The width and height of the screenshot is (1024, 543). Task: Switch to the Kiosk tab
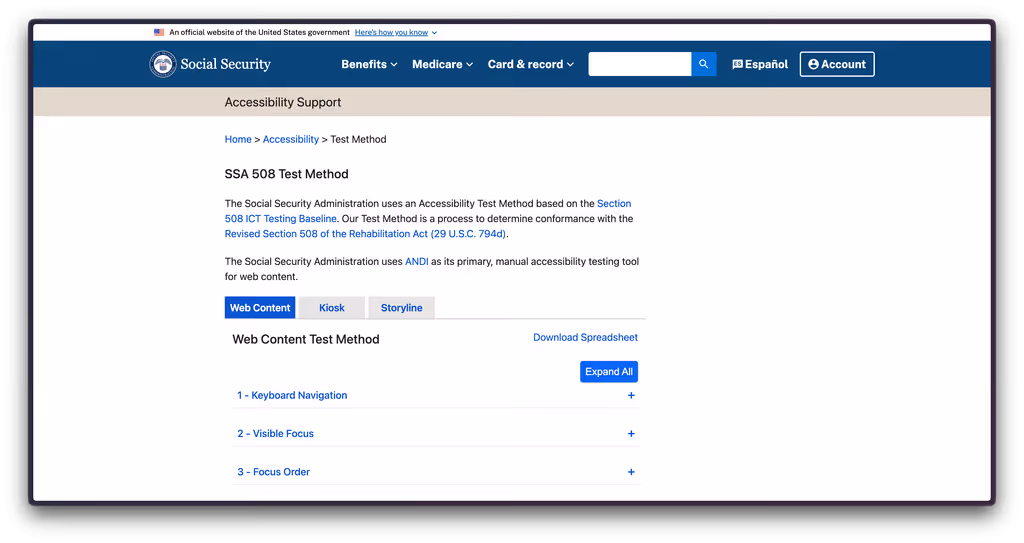pos(332,308)
